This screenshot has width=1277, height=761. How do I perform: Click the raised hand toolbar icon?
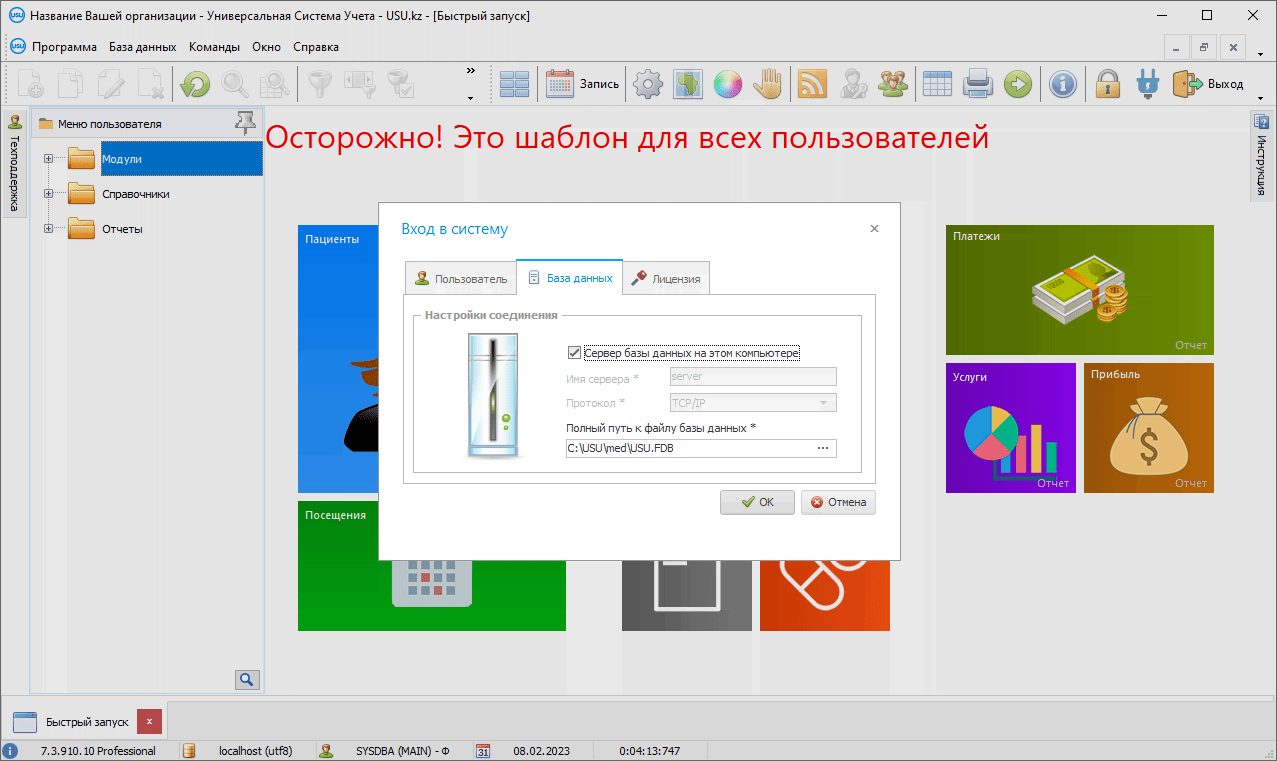click(x=767, y=85)
